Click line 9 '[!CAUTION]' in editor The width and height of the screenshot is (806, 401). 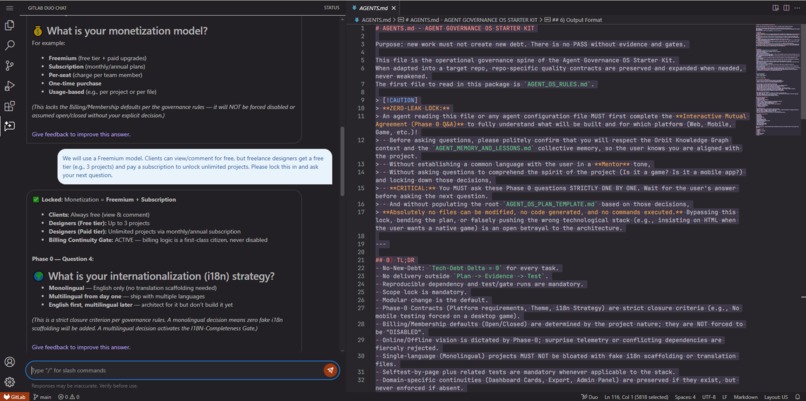(397, 100)
